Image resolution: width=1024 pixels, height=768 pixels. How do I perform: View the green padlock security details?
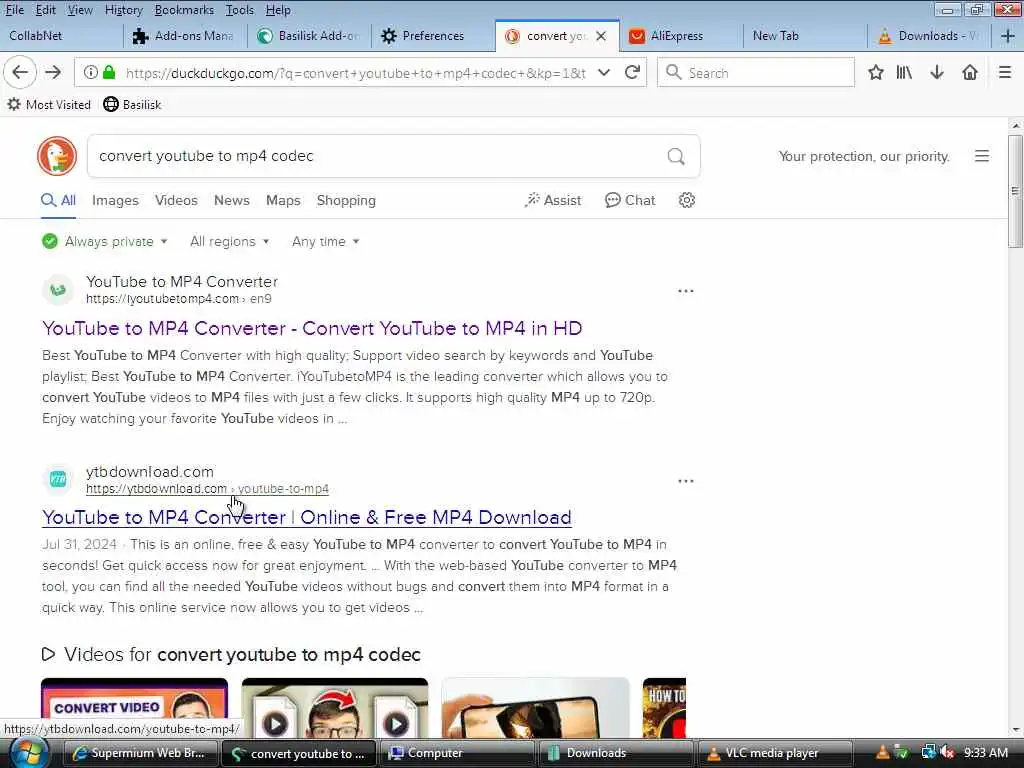pyautogui.click(x=110, y=72)
